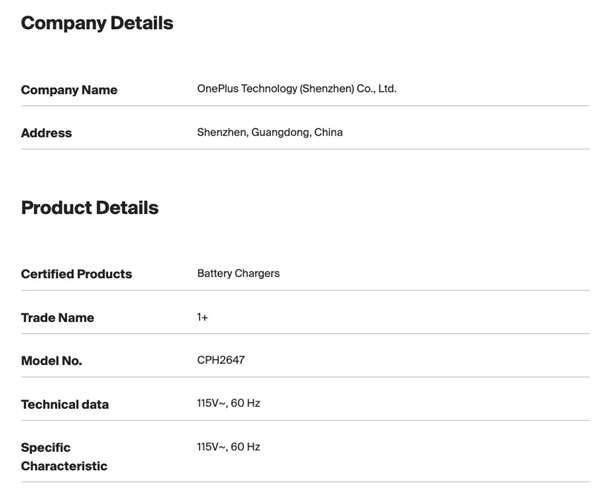
Task: Click the Trade Name label
Action: point(57,318)
